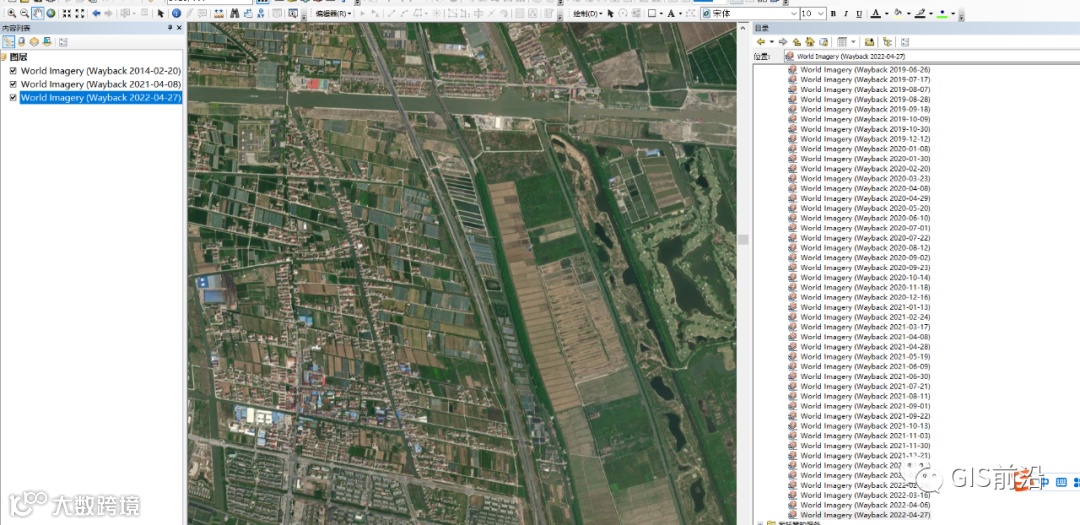The width and height of the screenshot is (1080, 525).
Task: Select Wayback 2022-04-27 in Catalog tree
Action: 865,515
